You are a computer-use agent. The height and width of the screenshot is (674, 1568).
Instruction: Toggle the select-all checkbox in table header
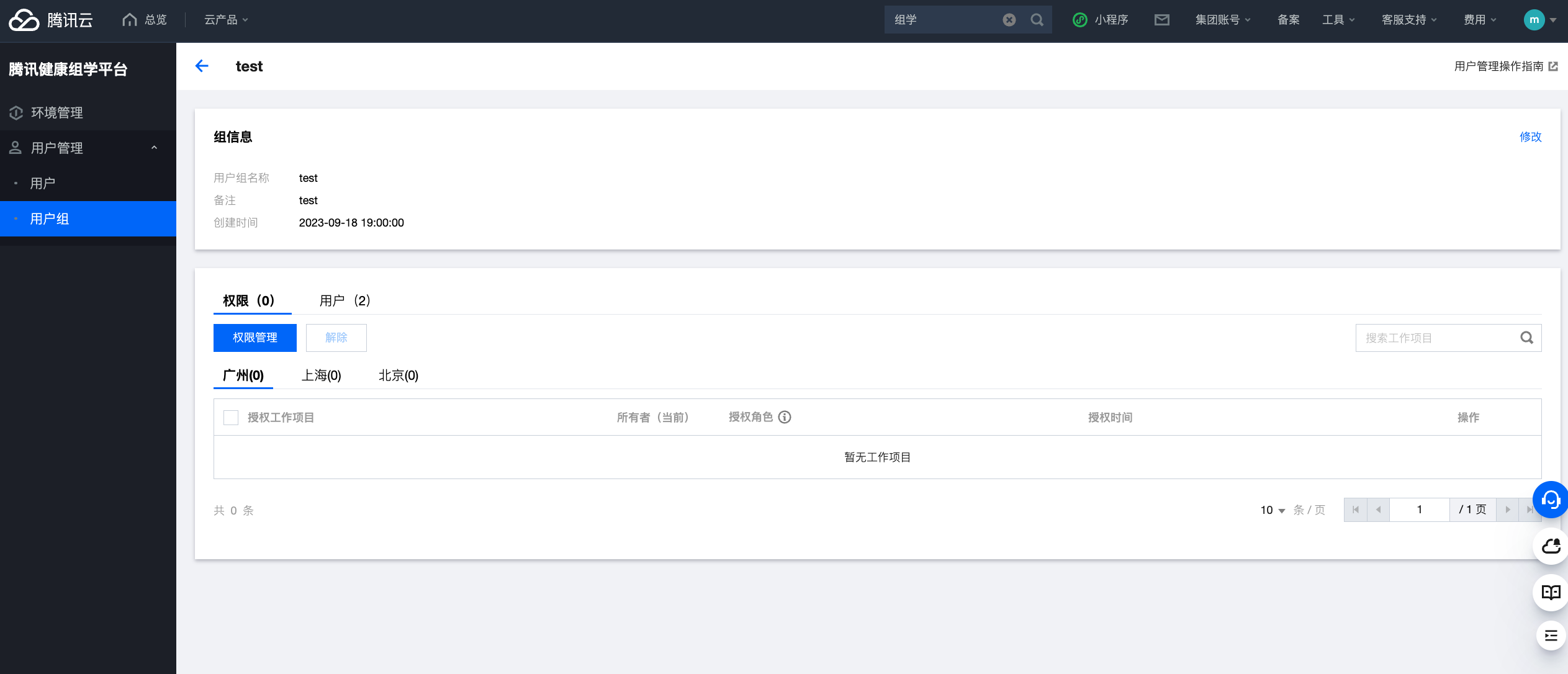(231, 418)
